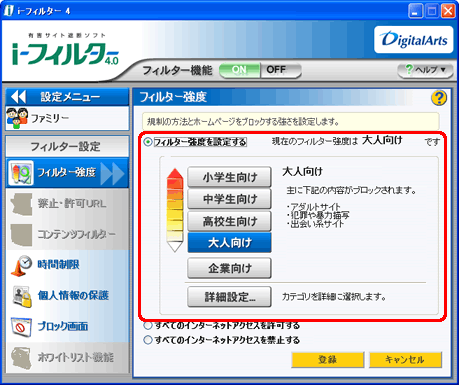Click the 登録 button
This screenshot has width=459, height=385.
click(x=328, y=360)
